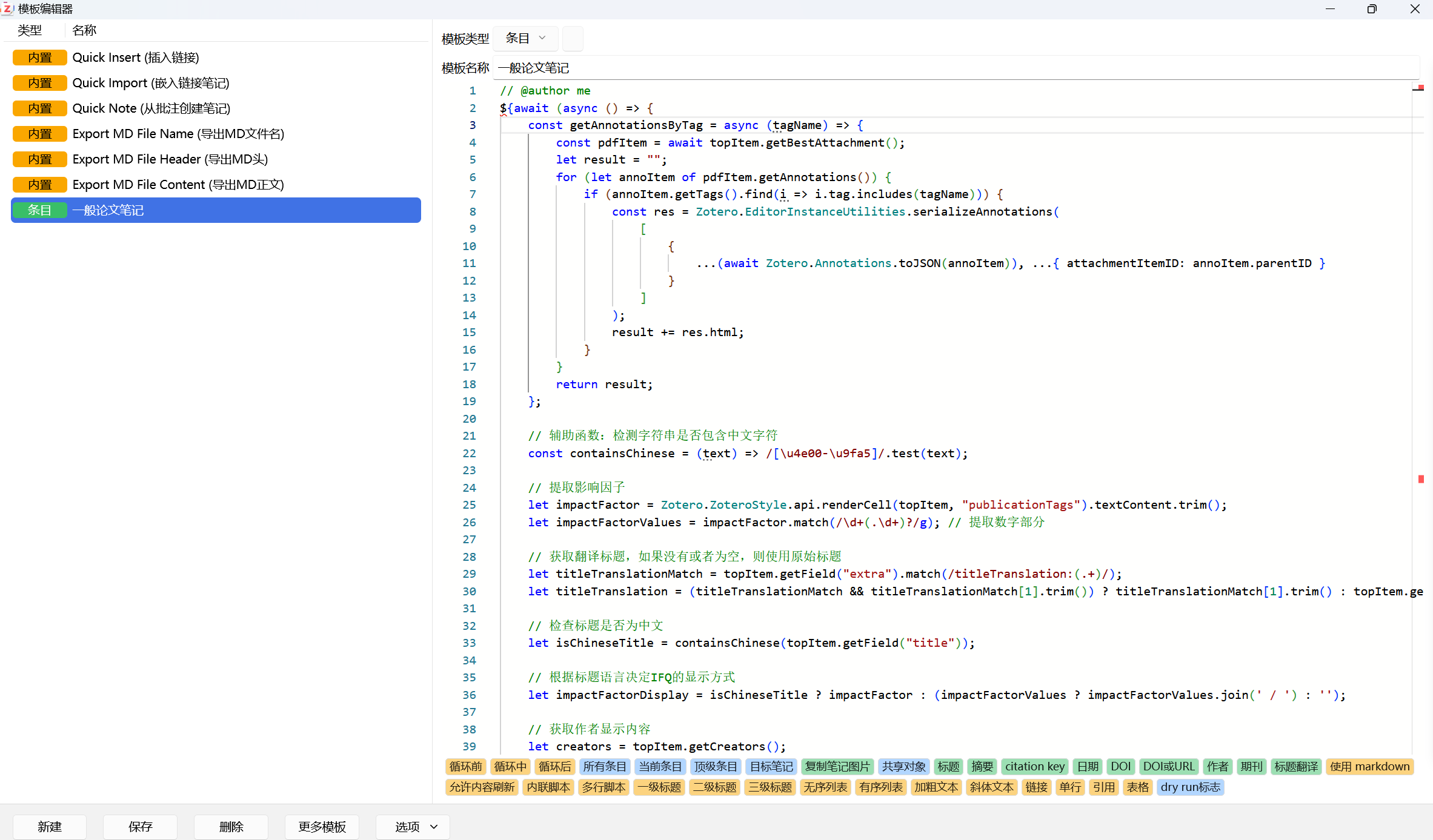
Task: Select Quick Insert (插入链接) template
Action: [136, 58]
